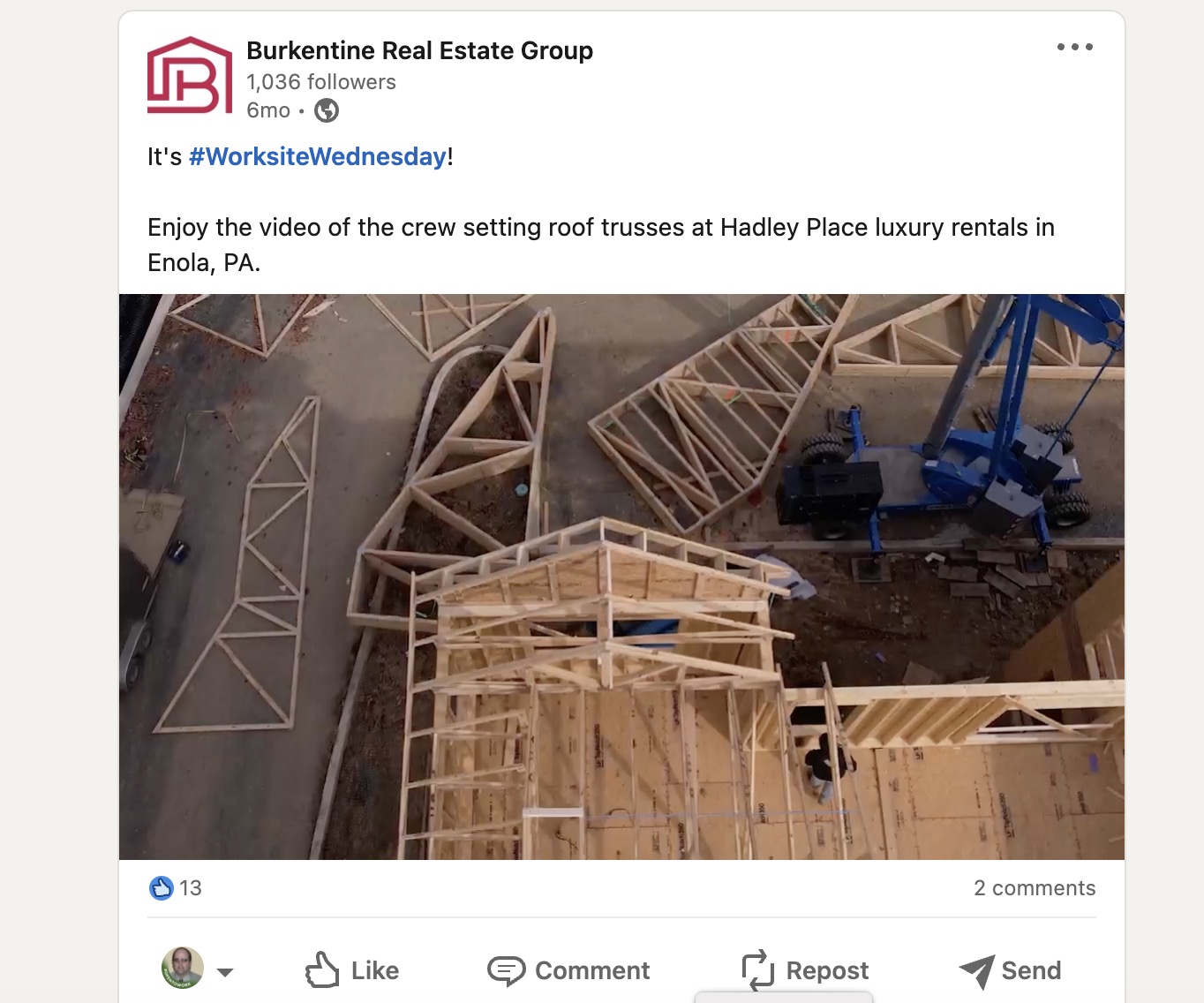Click the Send button label
Viewport: 1204px width, 1003px height.
(1031, 970)
